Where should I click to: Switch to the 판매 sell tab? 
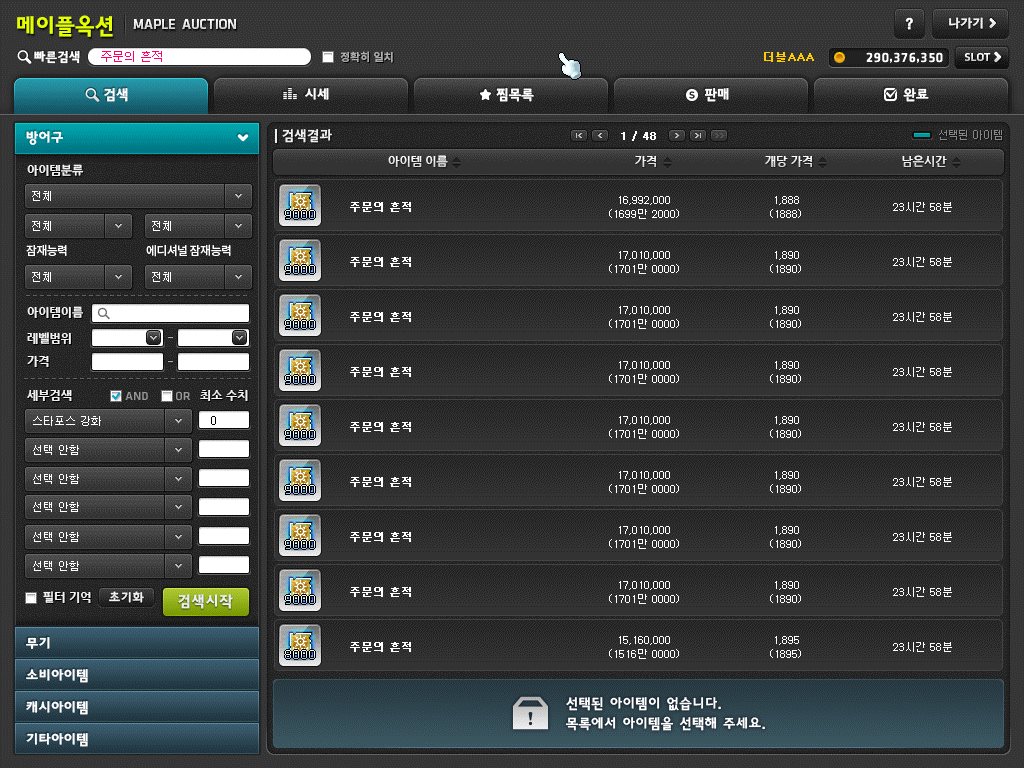point(711,95)
